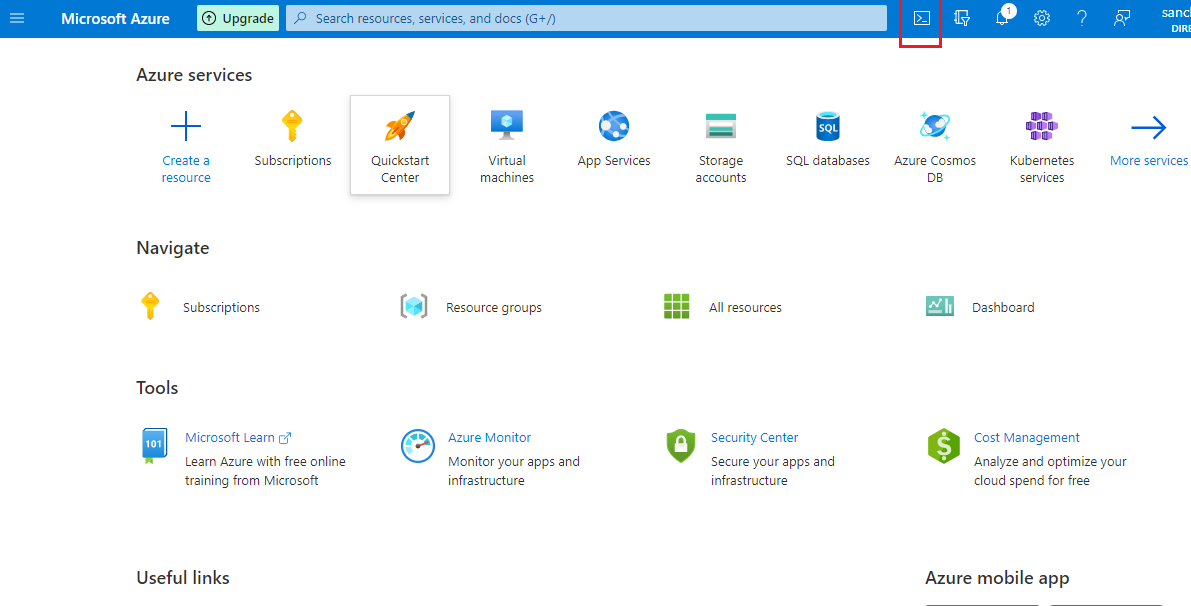The height and width of the screenshot is (606, 1191).
Task: Open the notifications bell
Action: click(1002, 18)
